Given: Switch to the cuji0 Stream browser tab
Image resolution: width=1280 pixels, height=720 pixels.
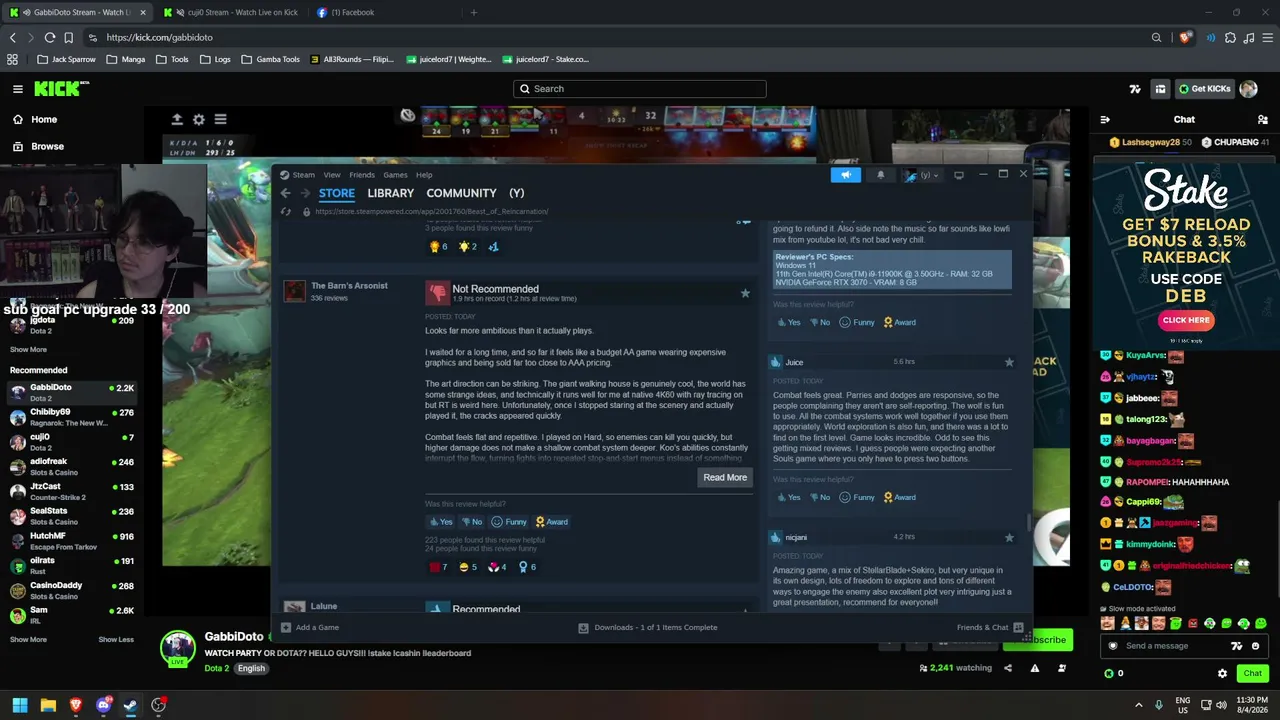Looking at the screenshot, I should [233, 13].
